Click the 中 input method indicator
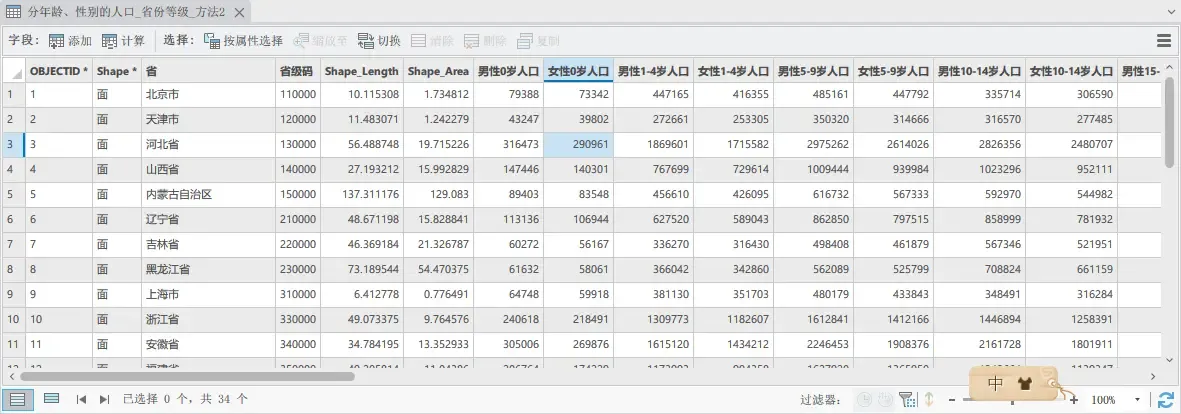 [996, 383]
